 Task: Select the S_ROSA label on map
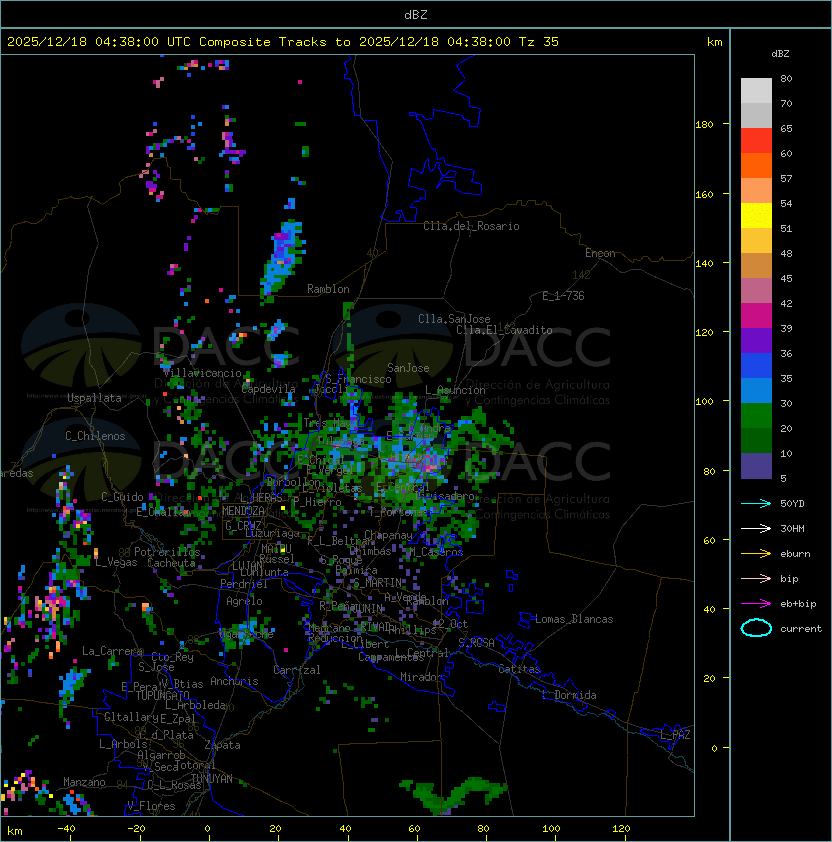(476, 643)
